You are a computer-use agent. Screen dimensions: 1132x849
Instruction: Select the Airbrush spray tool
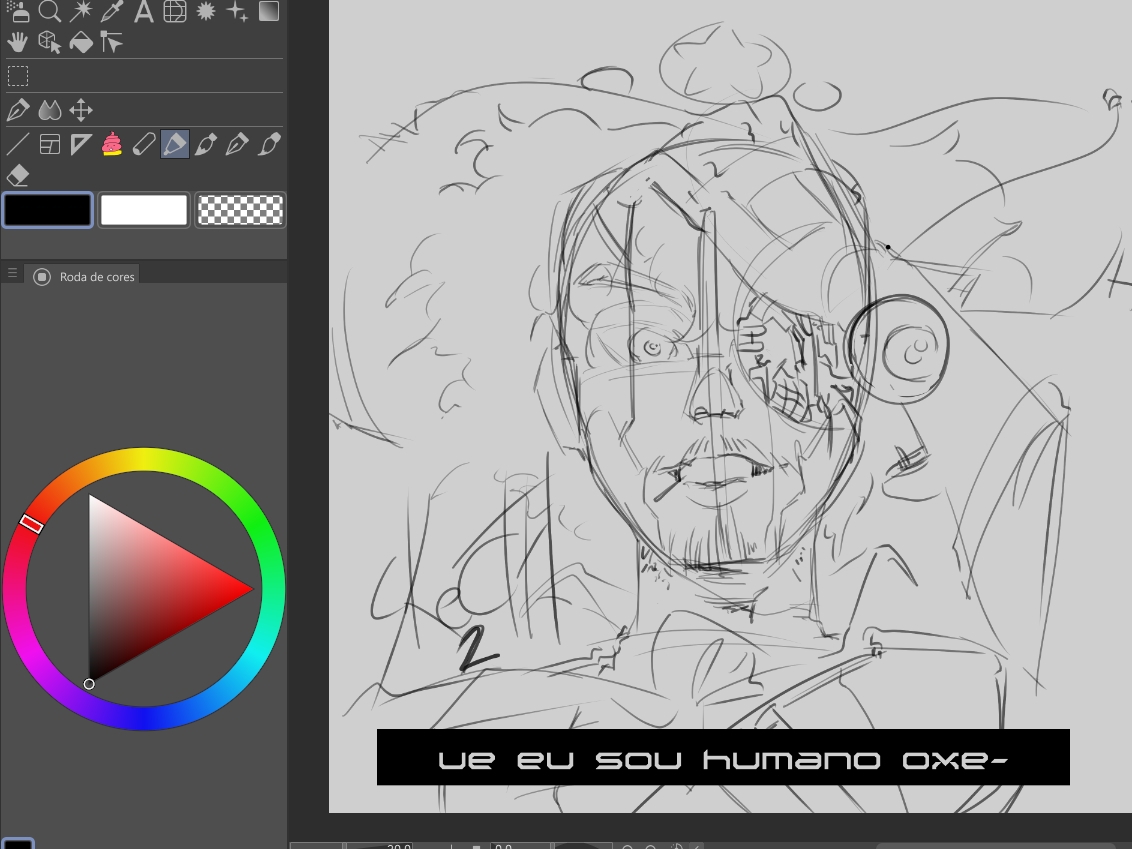[x=17, y=11]
